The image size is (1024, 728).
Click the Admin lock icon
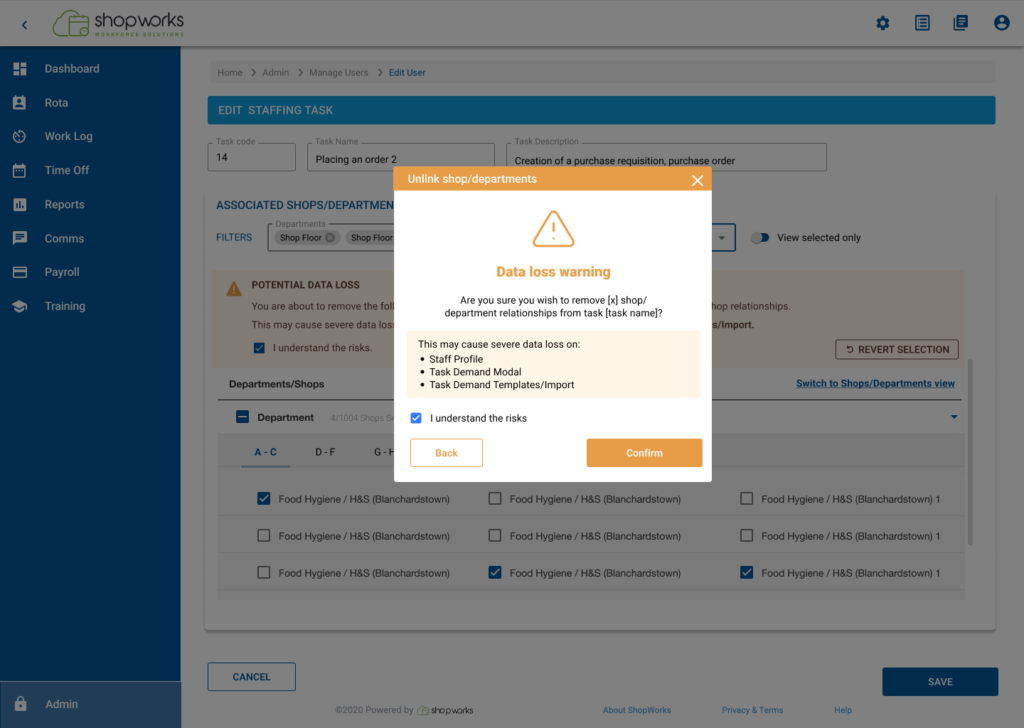(x=21, y=704)
